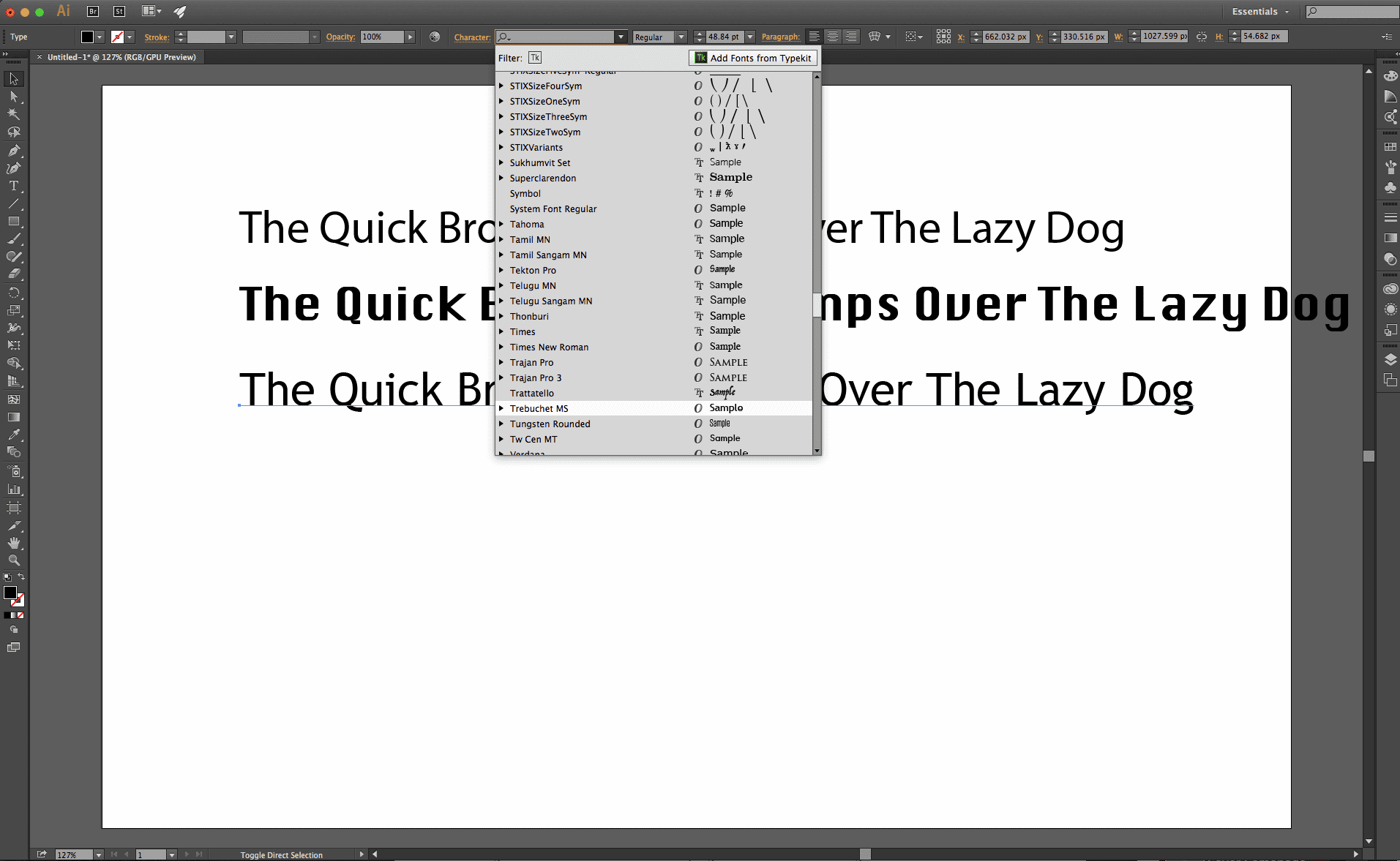Toggle constrain width and height proportions
The height and width of the screenshot is (861, 1400).
[x=1202, y=37]
